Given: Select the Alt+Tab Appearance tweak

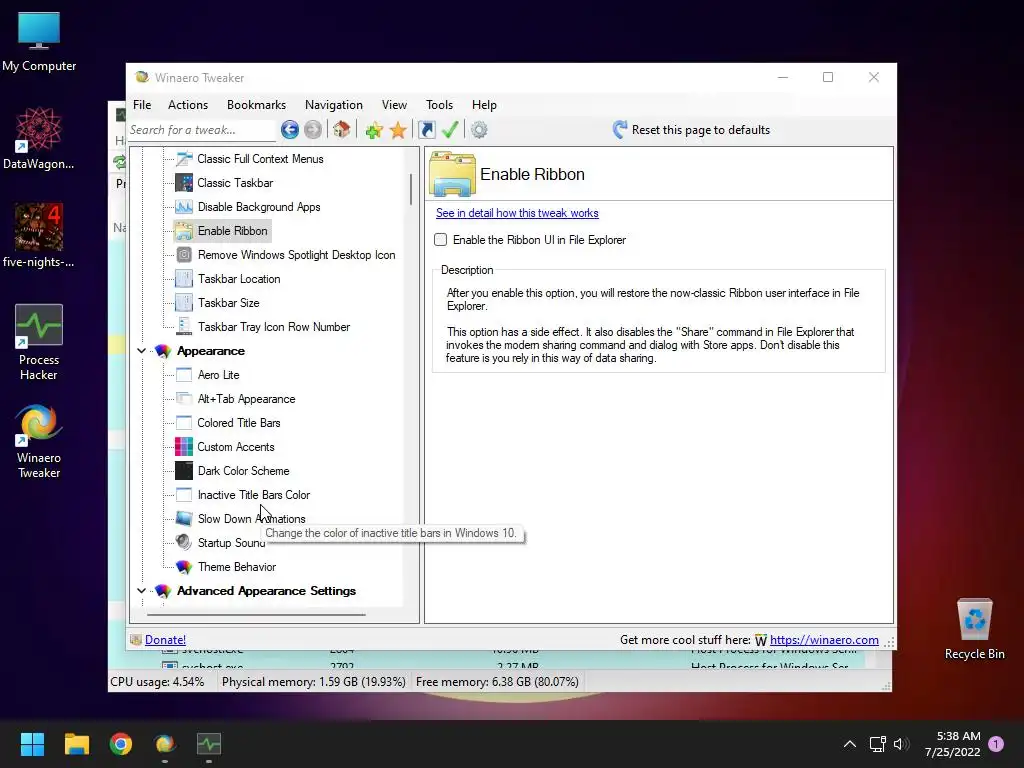Looking at the screenshot, I should (x=246, y=399).
